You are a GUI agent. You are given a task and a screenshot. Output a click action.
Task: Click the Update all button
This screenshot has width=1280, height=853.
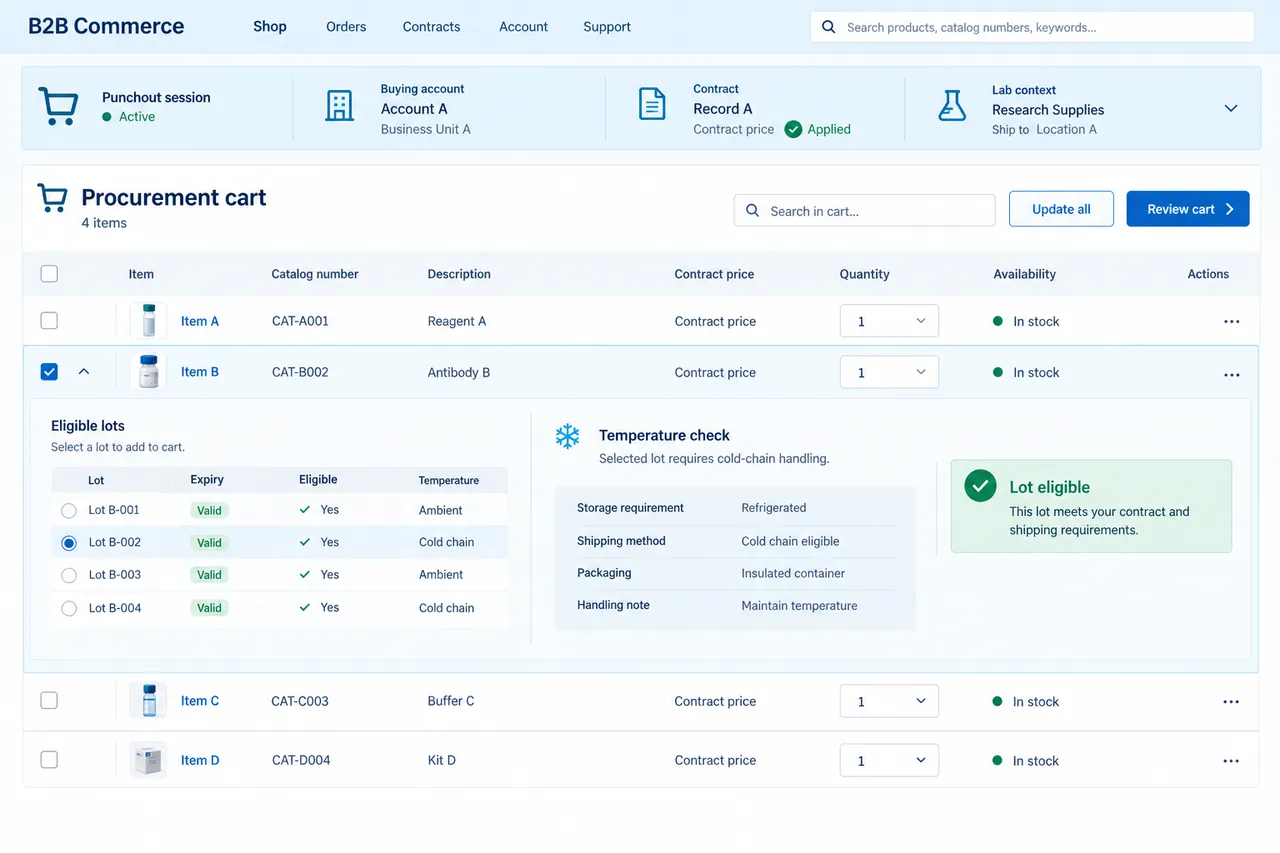pyautogui.click(x=1061, y=209)
